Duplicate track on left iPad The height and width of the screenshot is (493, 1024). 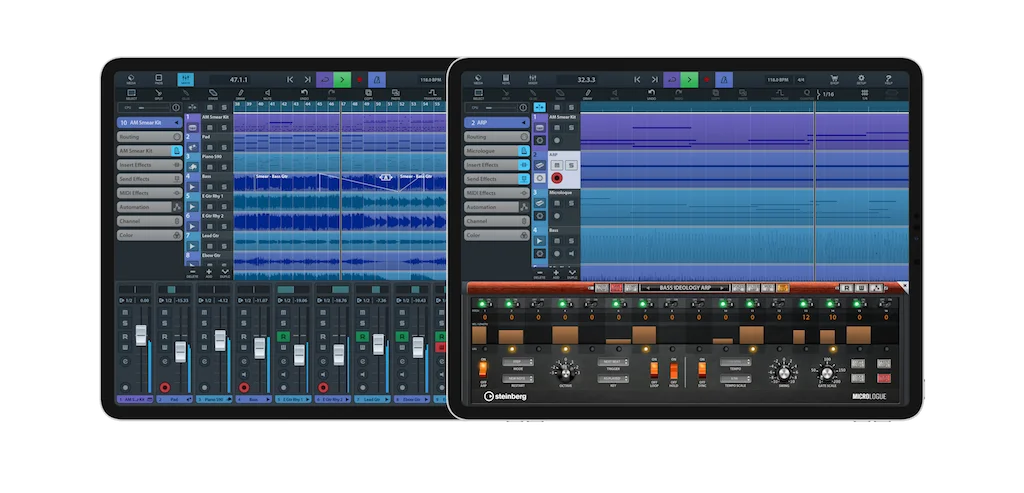tap(225, 273)
